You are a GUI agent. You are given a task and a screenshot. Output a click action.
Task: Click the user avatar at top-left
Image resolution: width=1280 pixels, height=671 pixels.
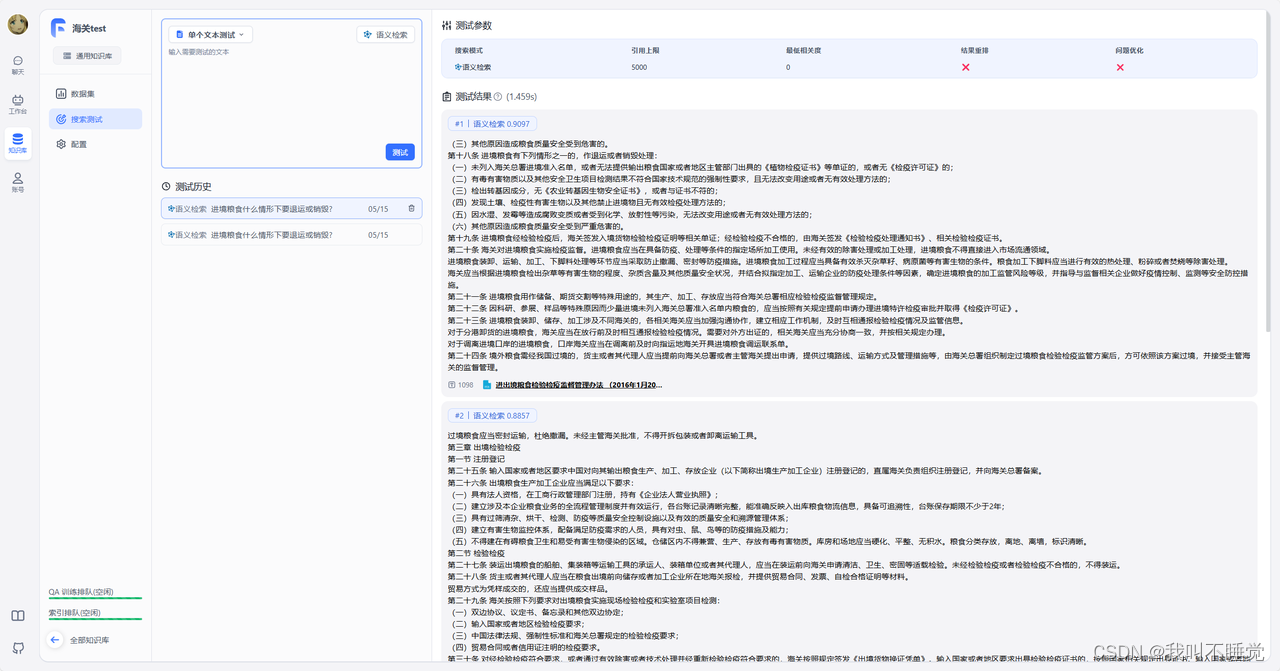tap(18, 25)
